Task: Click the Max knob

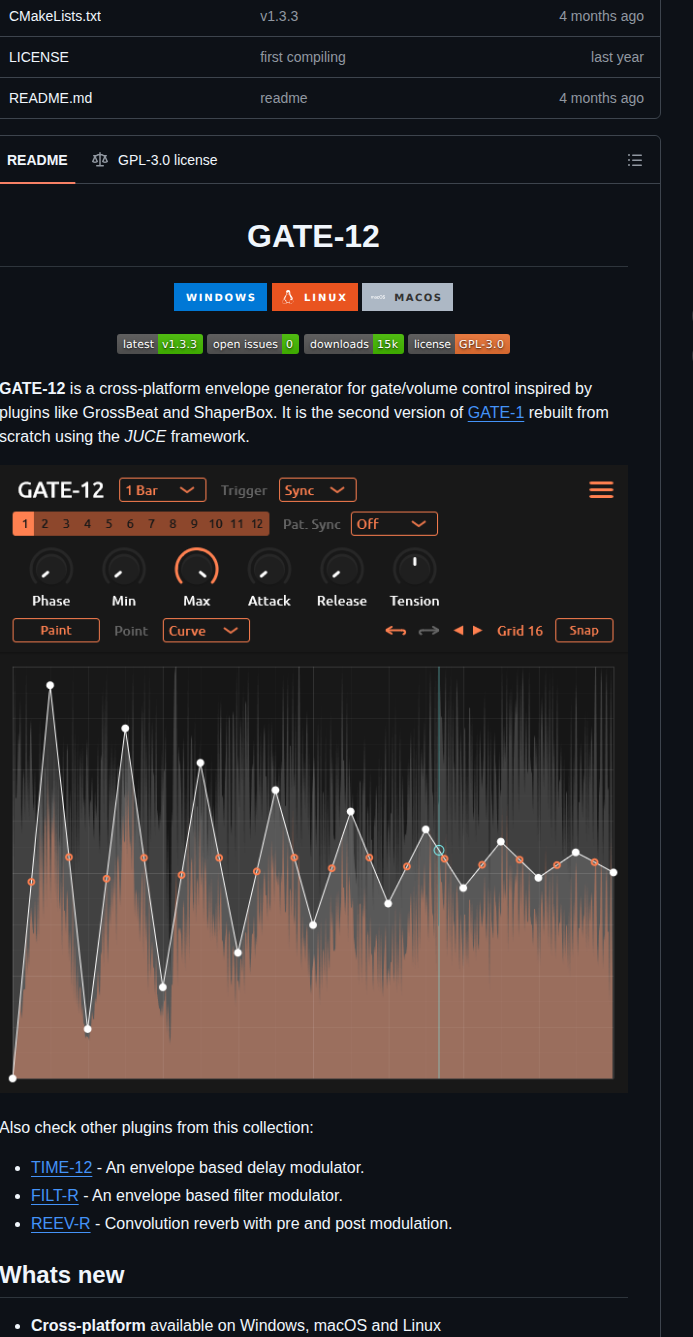Action: click(x=197, y=568)
